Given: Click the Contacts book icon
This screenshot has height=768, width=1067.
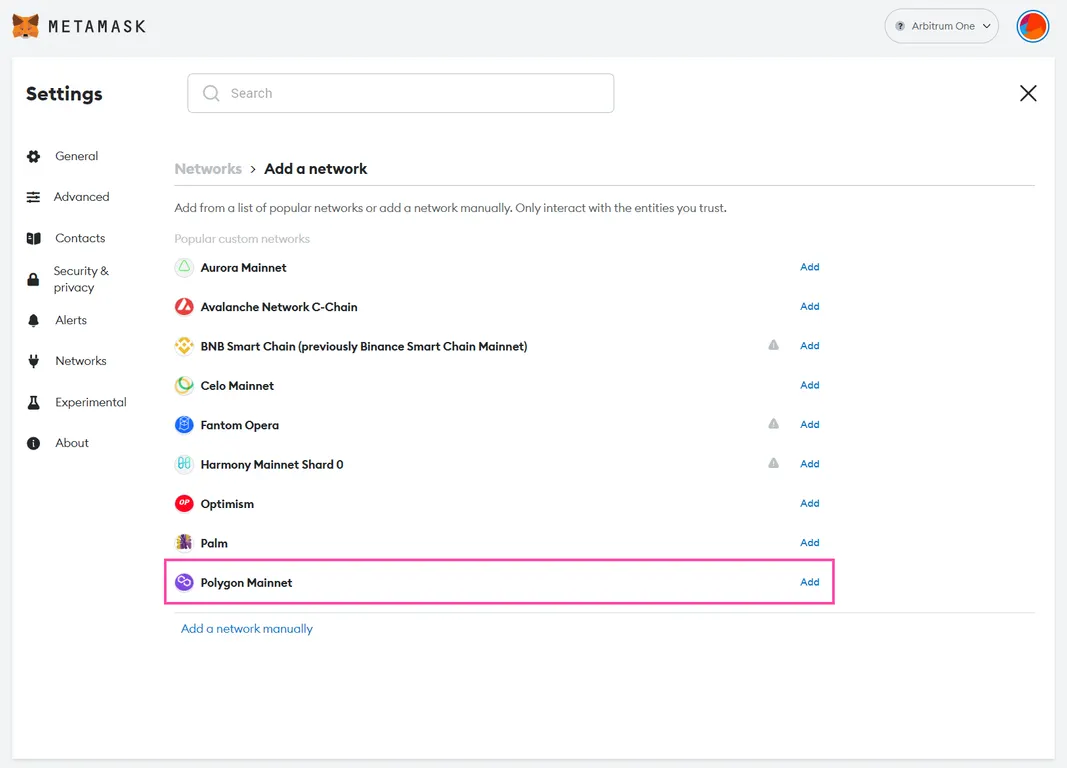Looking at the screenshot, I should pyautogui.click(x=33, y=238).
